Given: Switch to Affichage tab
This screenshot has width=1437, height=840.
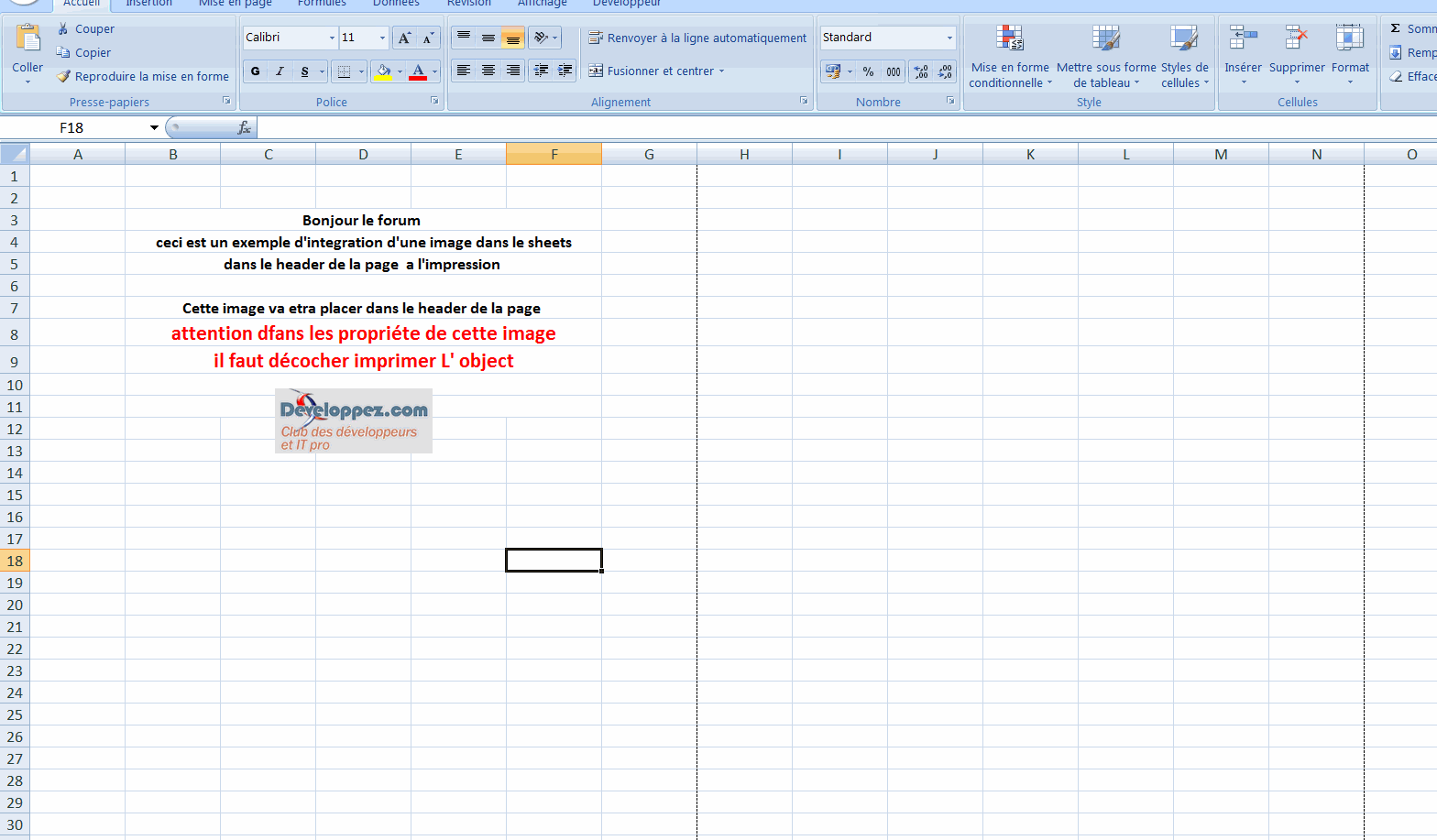Looking at the screenshot, I should 543,4.
